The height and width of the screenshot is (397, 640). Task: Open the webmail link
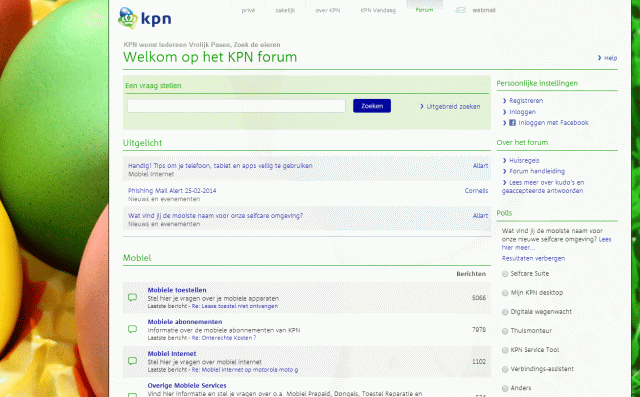(x=484, y=10)
